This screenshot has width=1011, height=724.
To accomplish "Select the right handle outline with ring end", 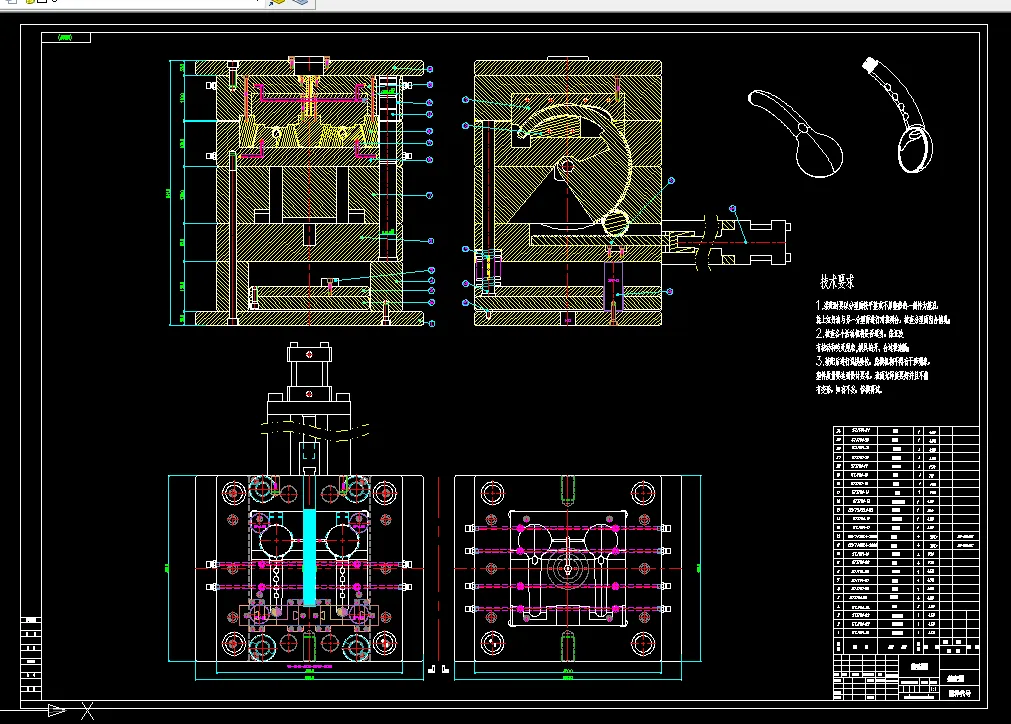I will 898,115.
